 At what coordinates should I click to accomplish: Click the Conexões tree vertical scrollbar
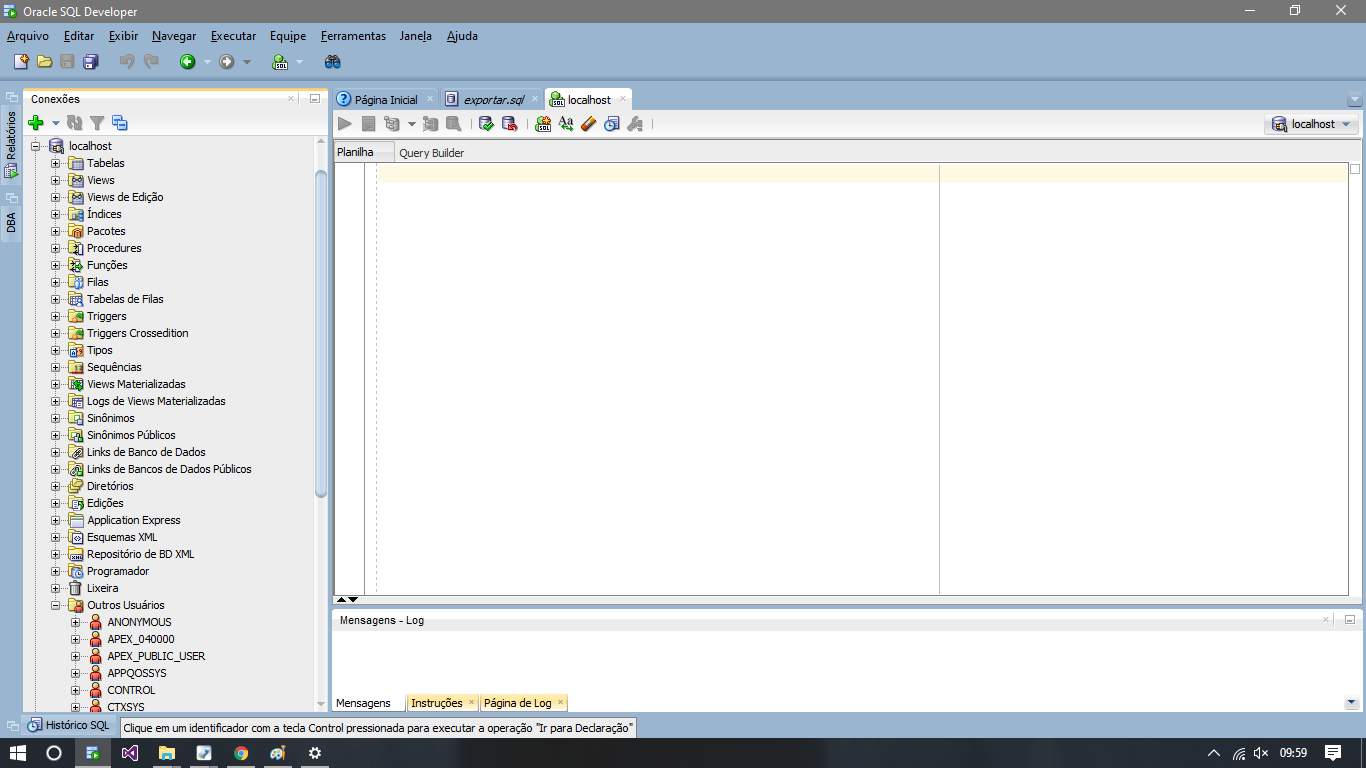(321, 333)
